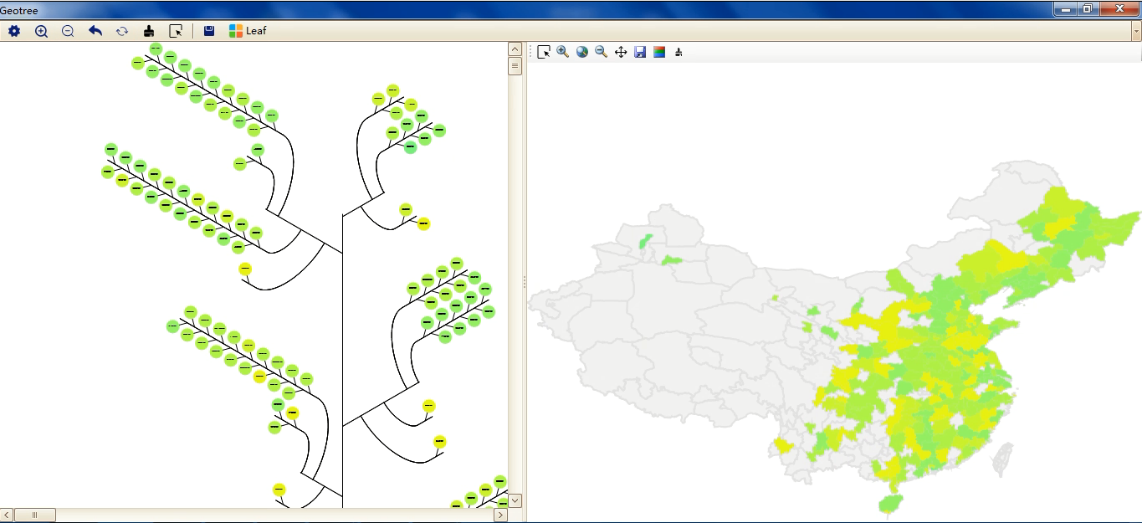Open the map color scheme swatch
Viewport: 1142px width, 523px height.
pyautogui.click(x=659, y=52)
